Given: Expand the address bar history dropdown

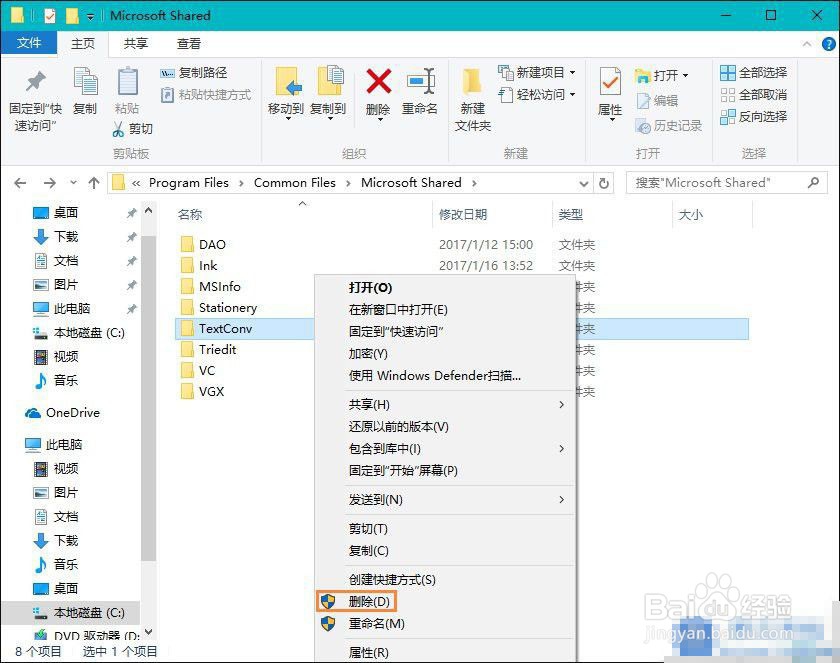Looking at the screenshot, I should (x=584, y=184).
